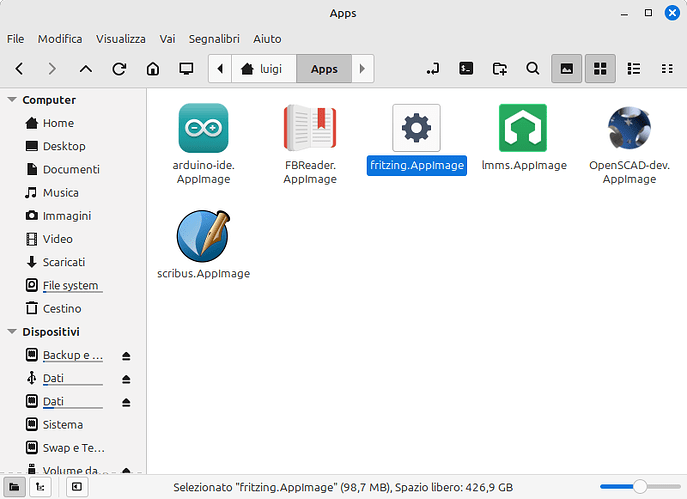Go forward with the toolbar arrow

coord(52,69)
